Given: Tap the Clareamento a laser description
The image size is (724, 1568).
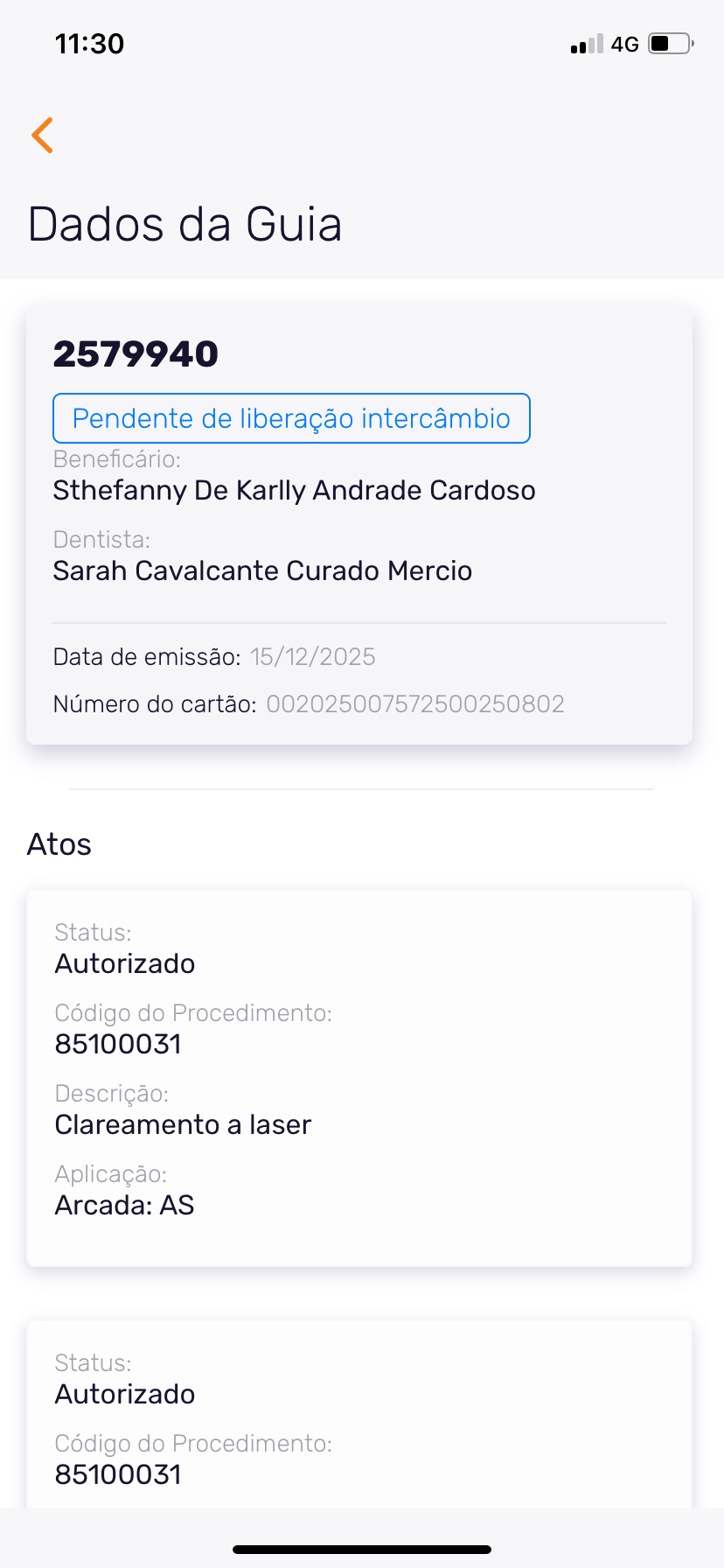Looking at the screenshot, I should (x=183, y=1124).
